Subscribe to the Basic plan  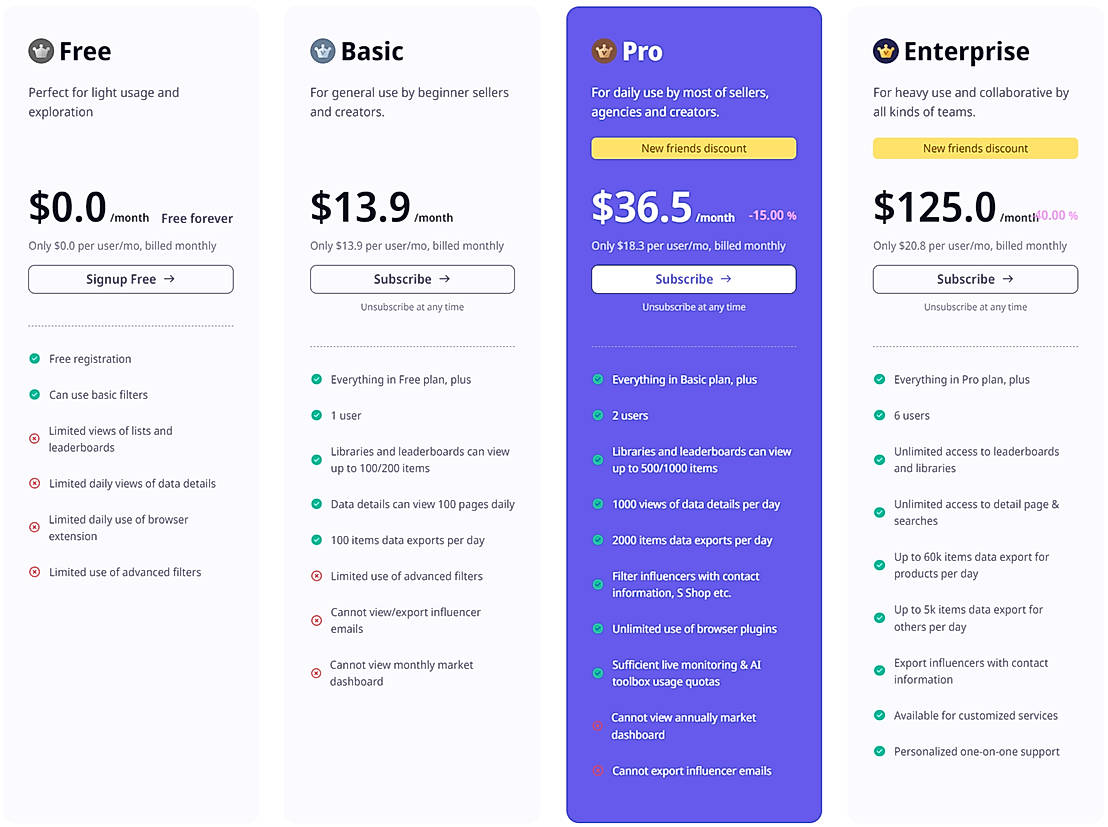(412, 279)
